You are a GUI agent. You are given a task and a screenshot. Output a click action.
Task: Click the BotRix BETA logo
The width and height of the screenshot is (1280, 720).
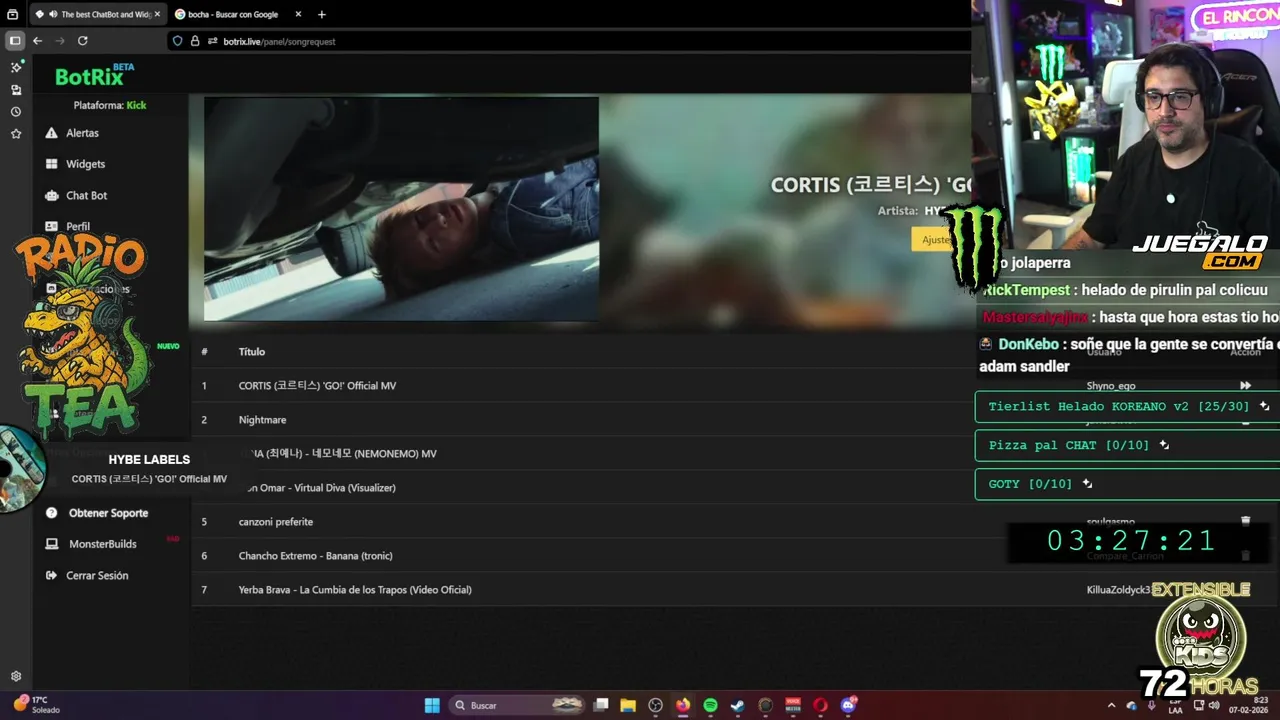click(x=93, y=75)
